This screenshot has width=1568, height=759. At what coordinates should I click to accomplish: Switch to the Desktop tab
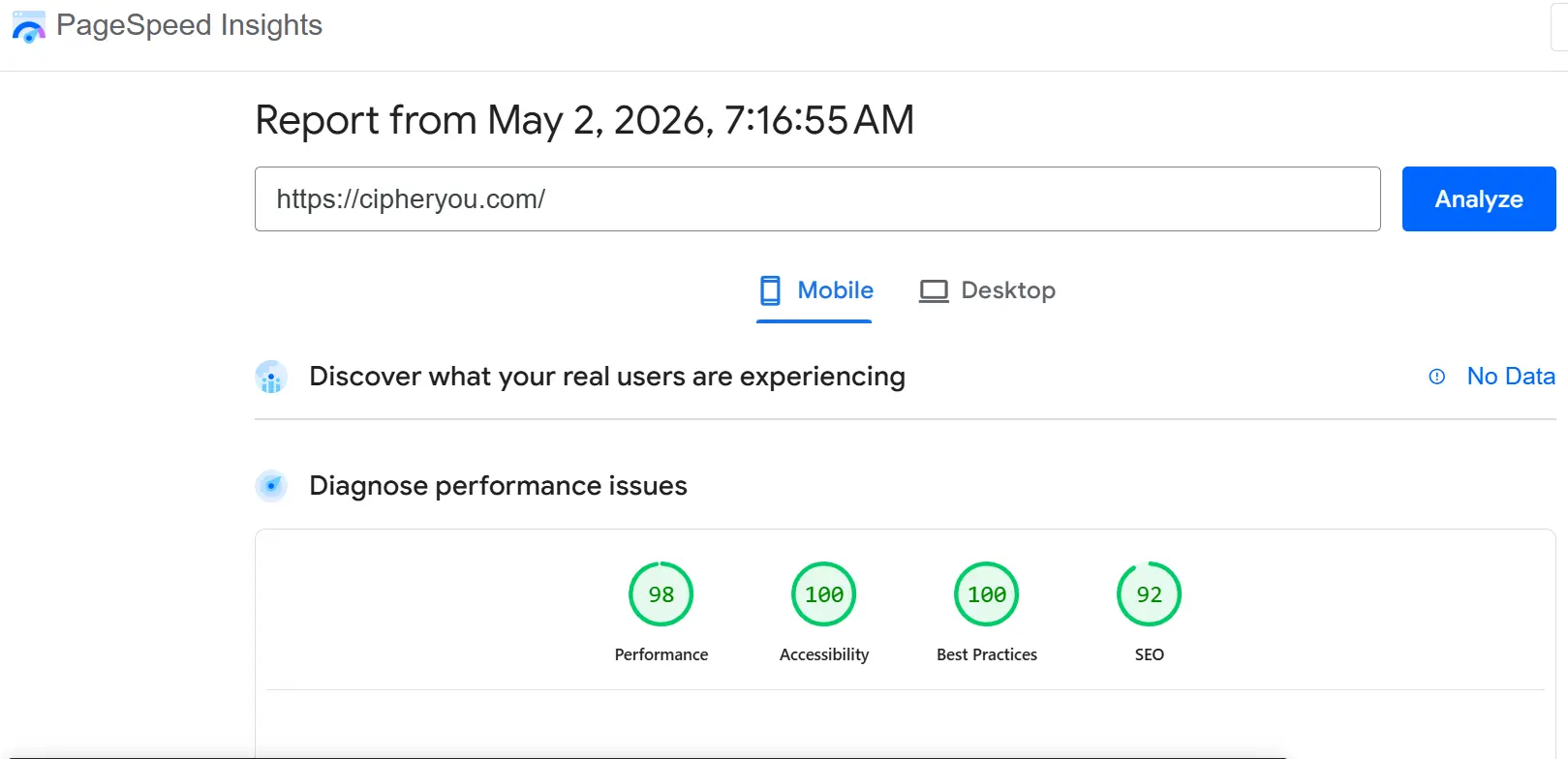click(987, 290)
